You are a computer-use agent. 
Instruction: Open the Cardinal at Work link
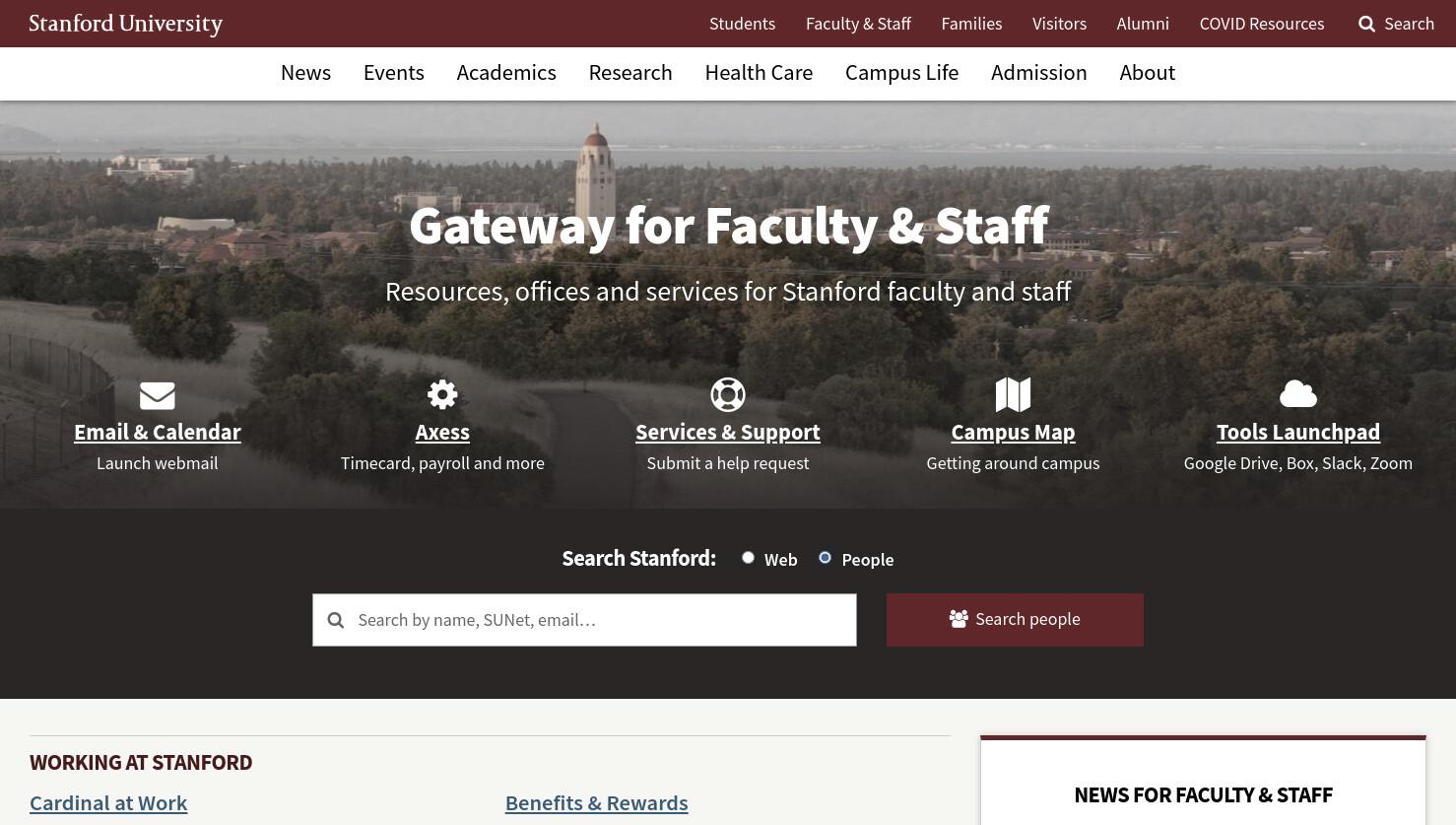(108, 803)
